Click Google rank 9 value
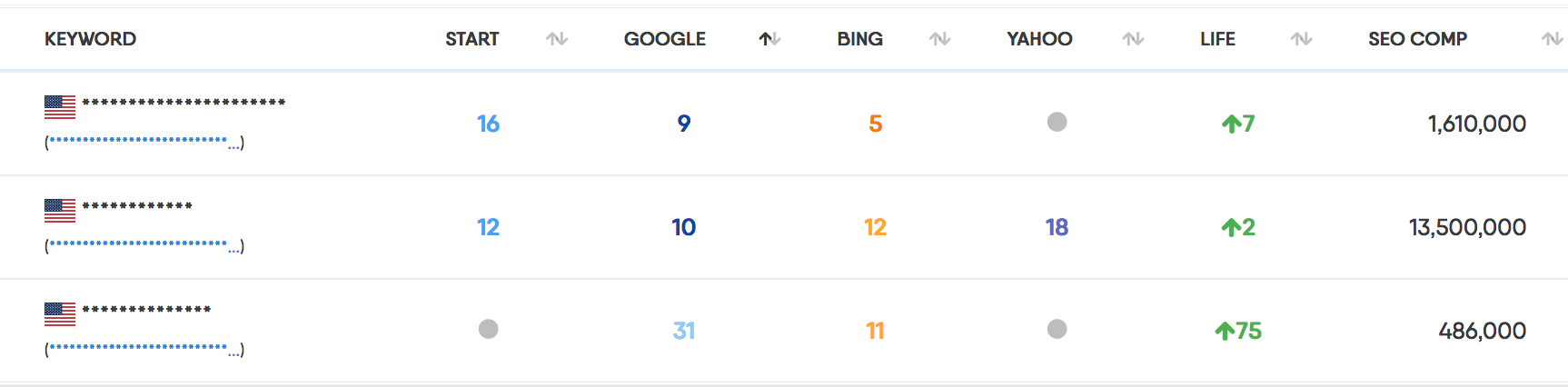The image size is (1568, 387). click(x=684, y=124)
